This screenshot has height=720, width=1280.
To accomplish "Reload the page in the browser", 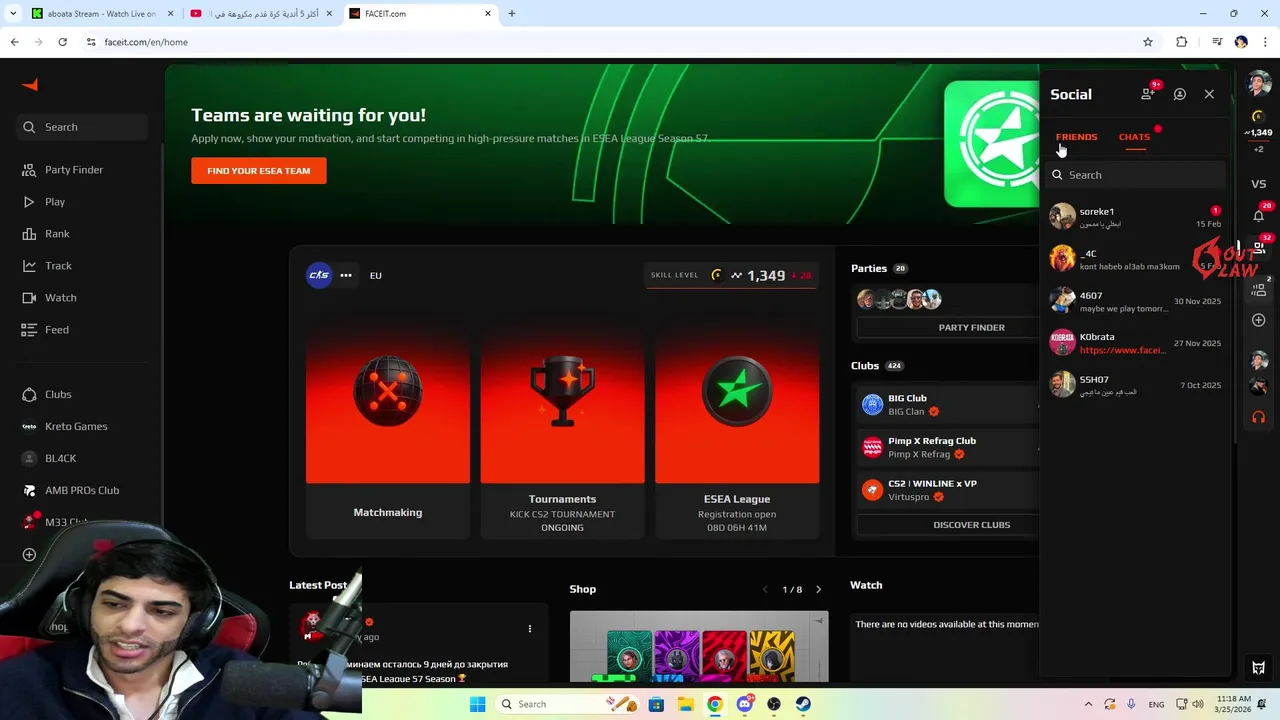I will point(62,42).
